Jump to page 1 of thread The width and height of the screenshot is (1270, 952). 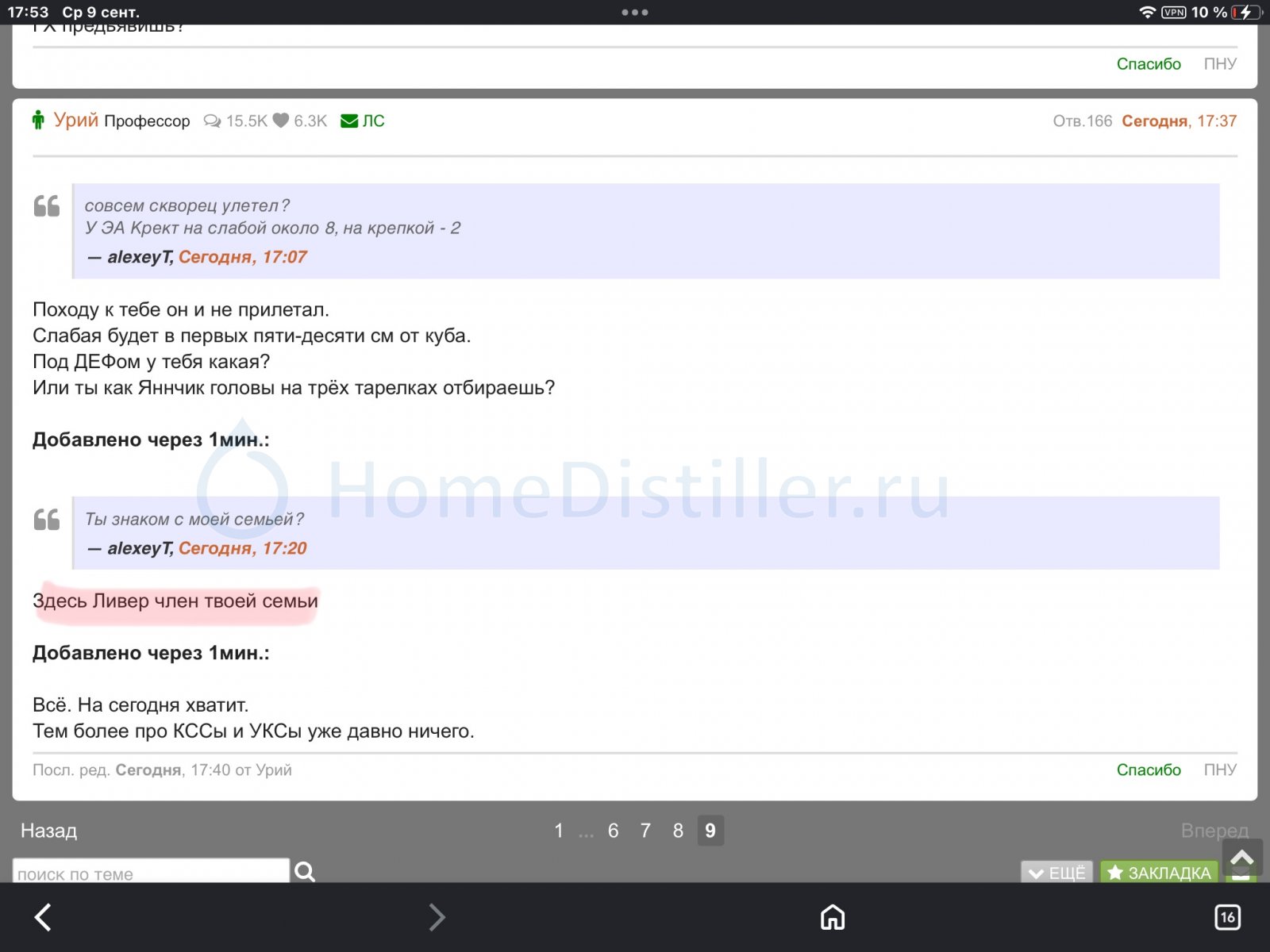[x=559, y=831]
